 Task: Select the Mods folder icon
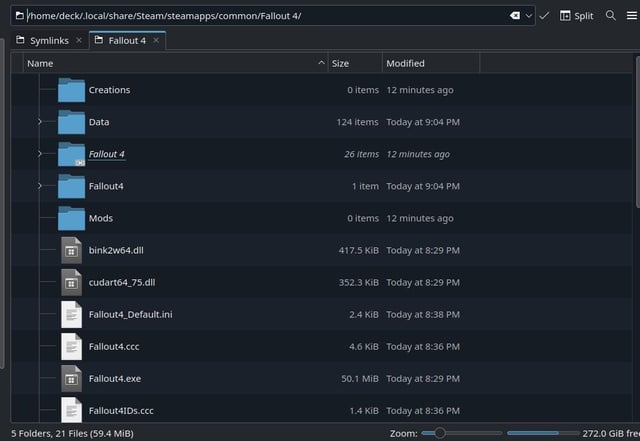coord(71,218)
